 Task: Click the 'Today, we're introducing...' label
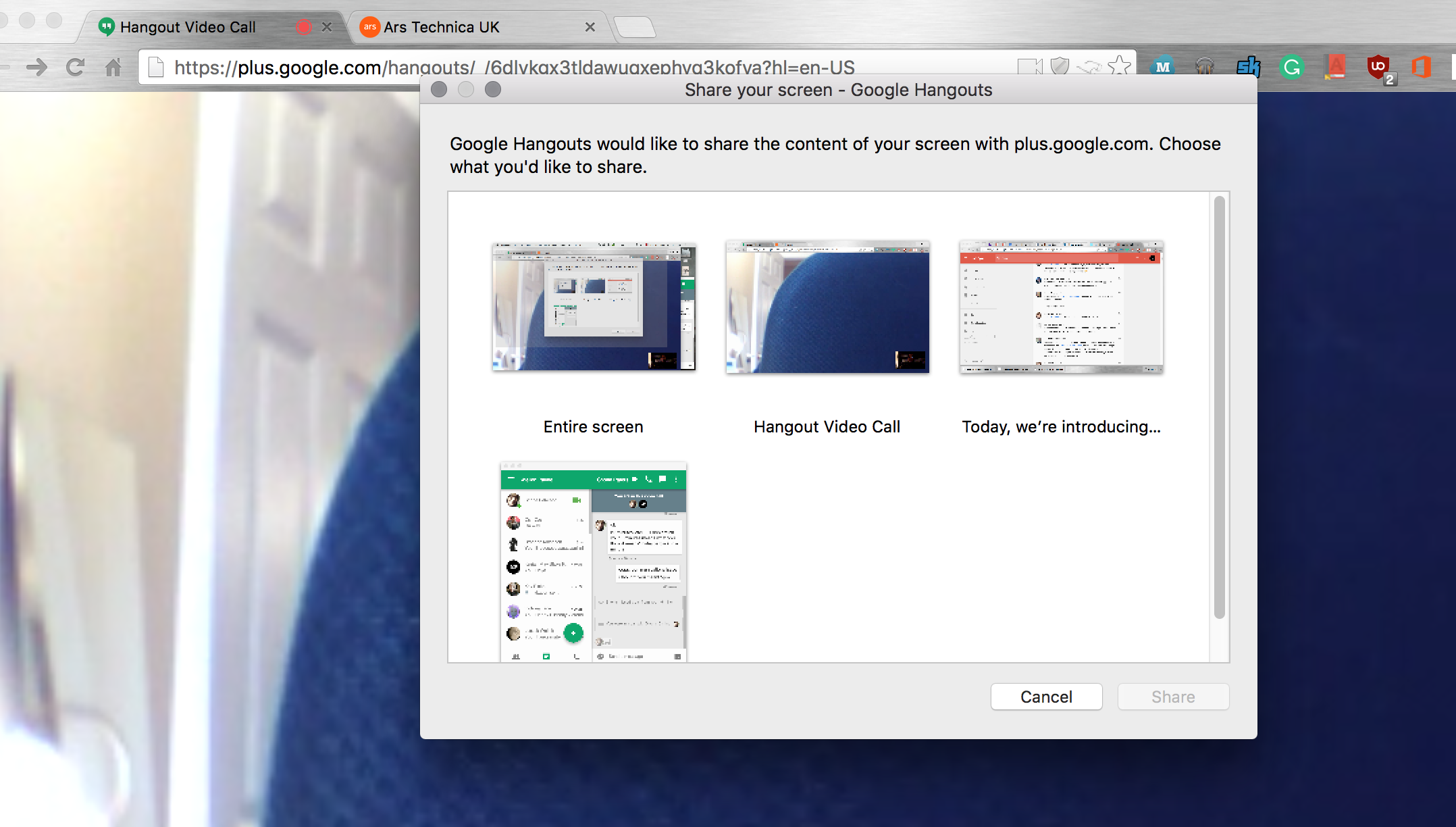(1061, 427)
